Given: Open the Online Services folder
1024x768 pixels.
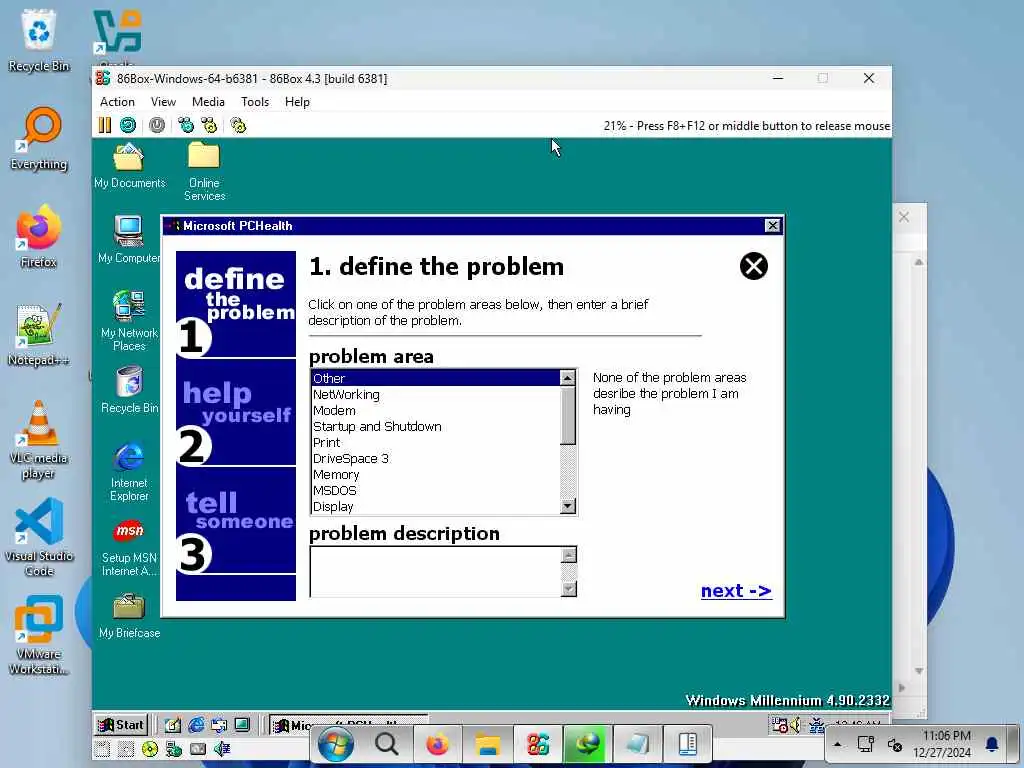Looking at the screenshot, I should (204, 172).
